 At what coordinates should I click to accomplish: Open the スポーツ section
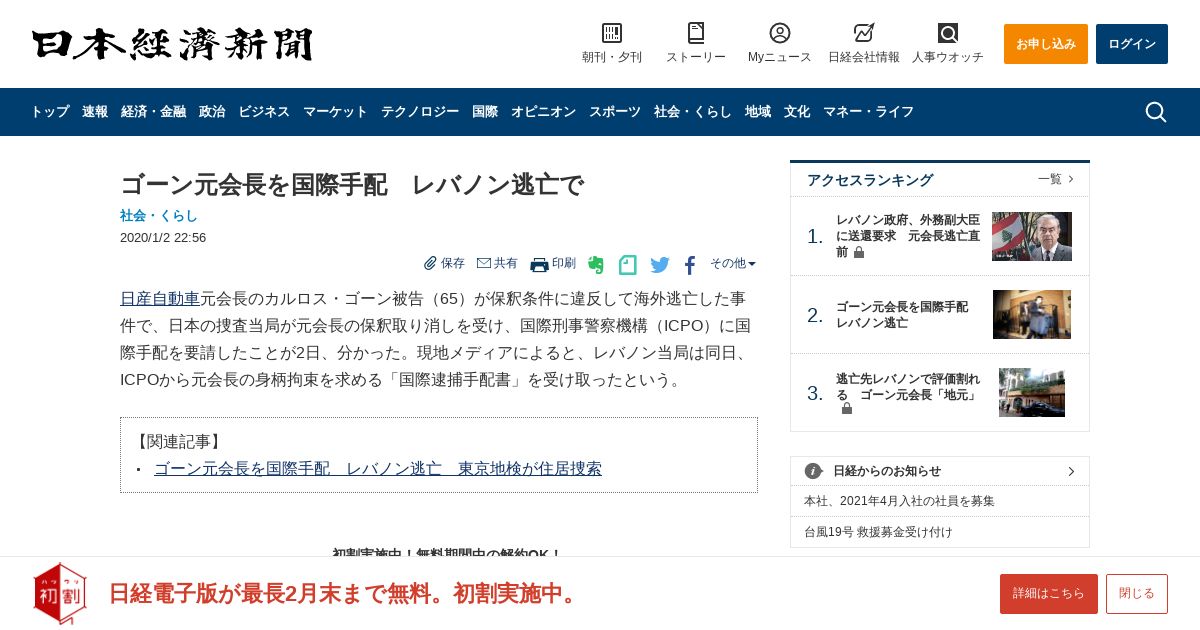(615, 112)
